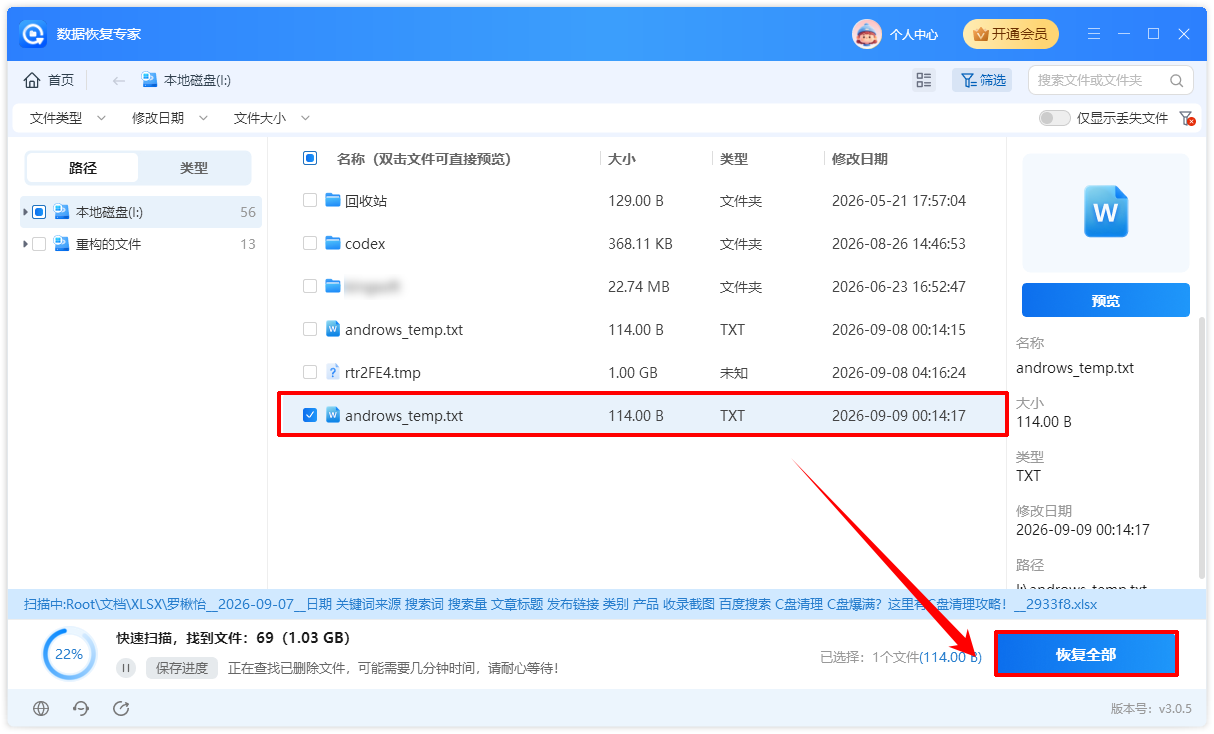Screen dimensions: 1214x734
Task: Sort by the 修改日期 column header
Action: coord(860,159)
